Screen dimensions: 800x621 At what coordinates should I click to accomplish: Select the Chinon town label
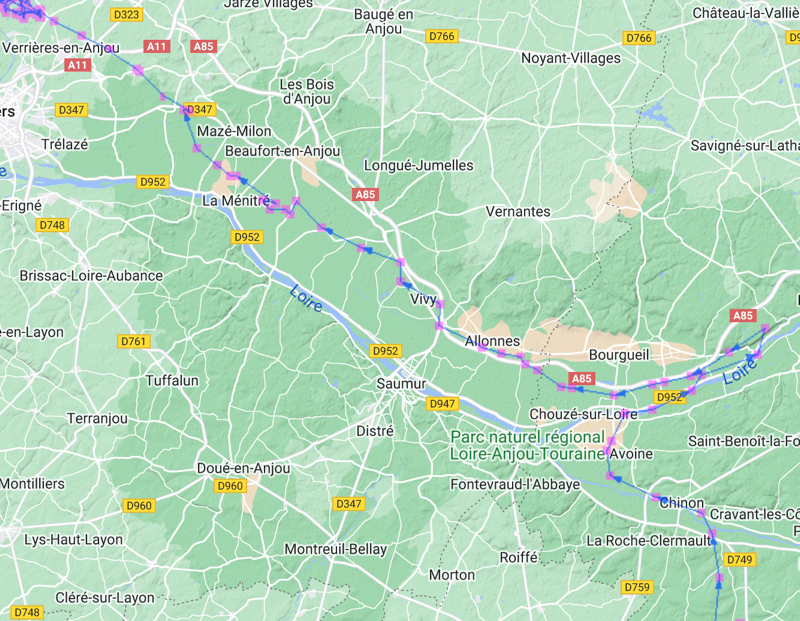pos(682,503)
